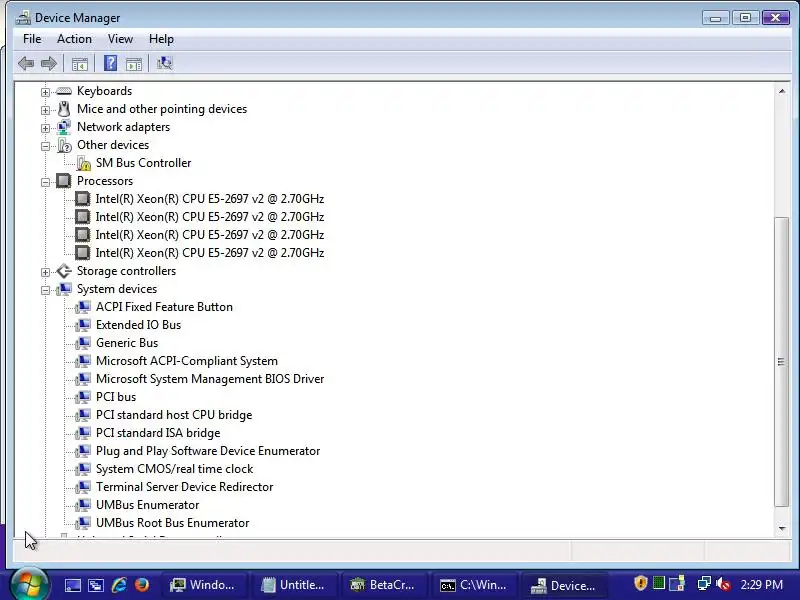Select Plug and Play Software Device Enumerator
Viewport: 800px width, 600px height.
click(208, 451)
